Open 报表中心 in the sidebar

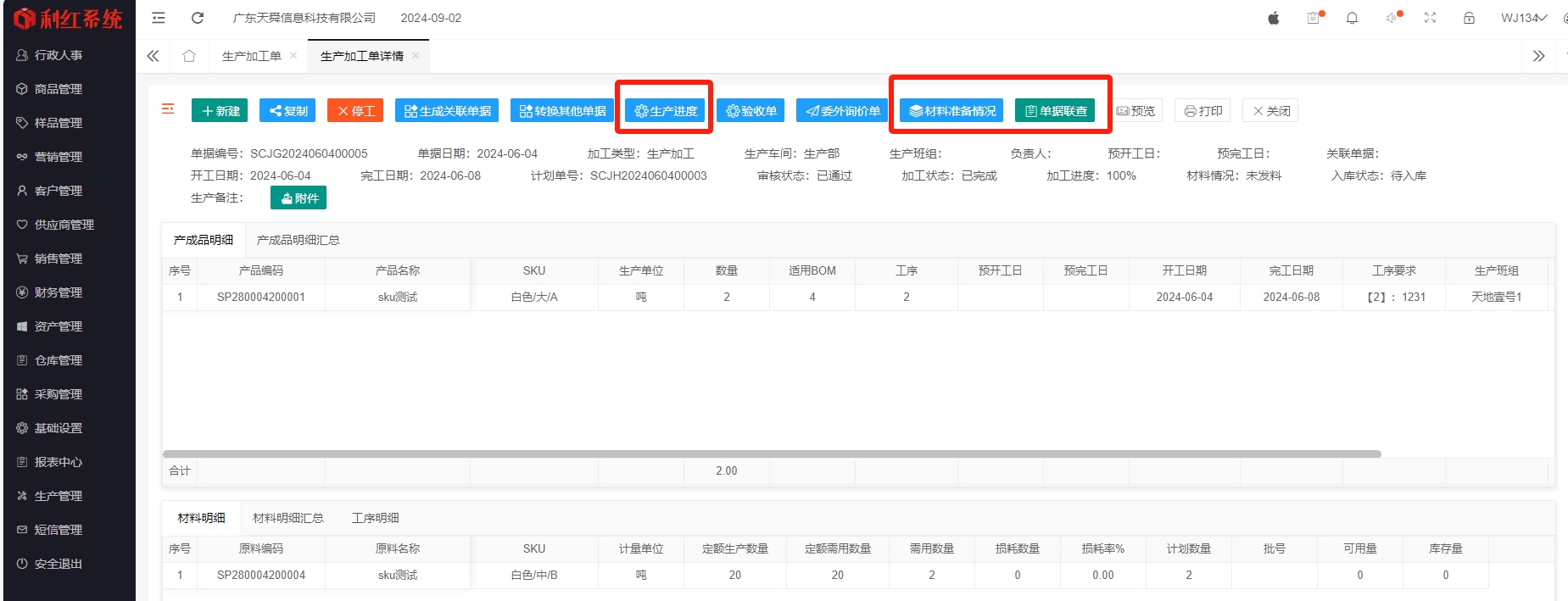pos(70,462)
